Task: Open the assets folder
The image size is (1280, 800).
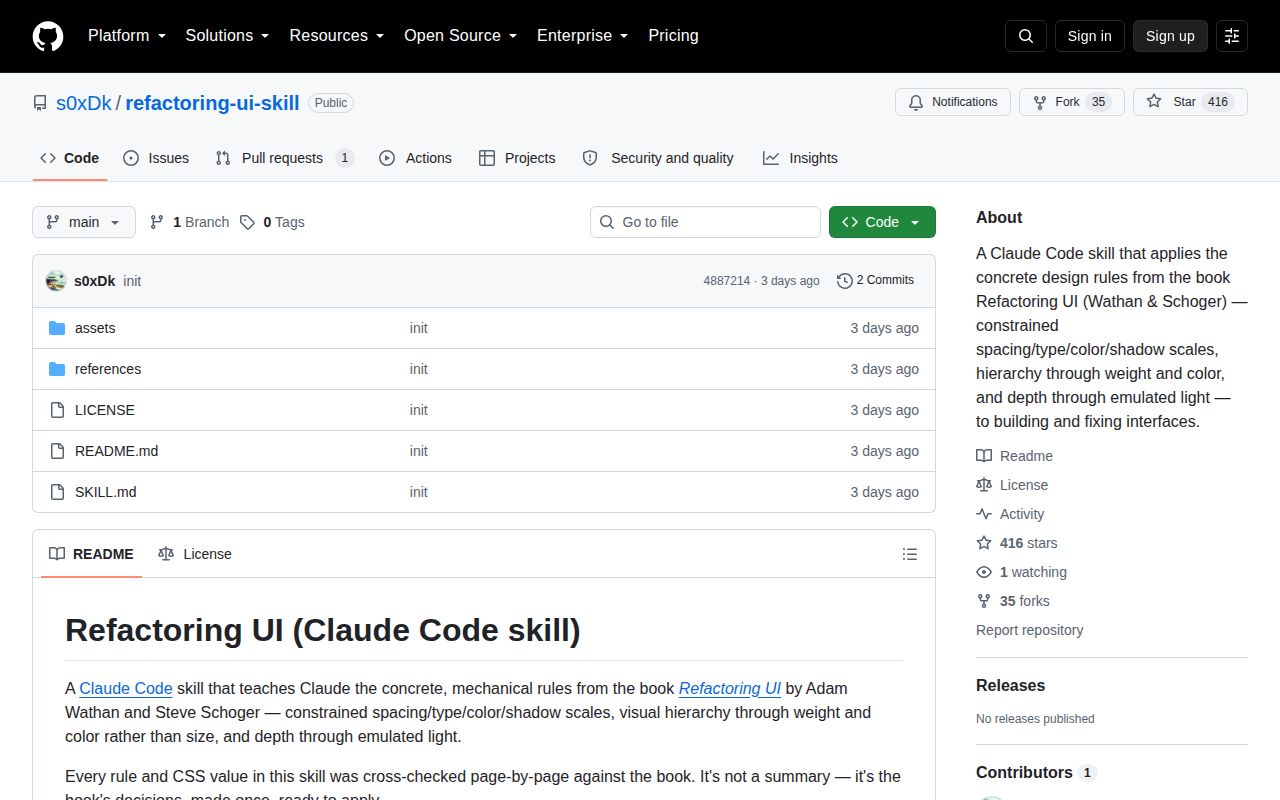Action: coord(95,328)
